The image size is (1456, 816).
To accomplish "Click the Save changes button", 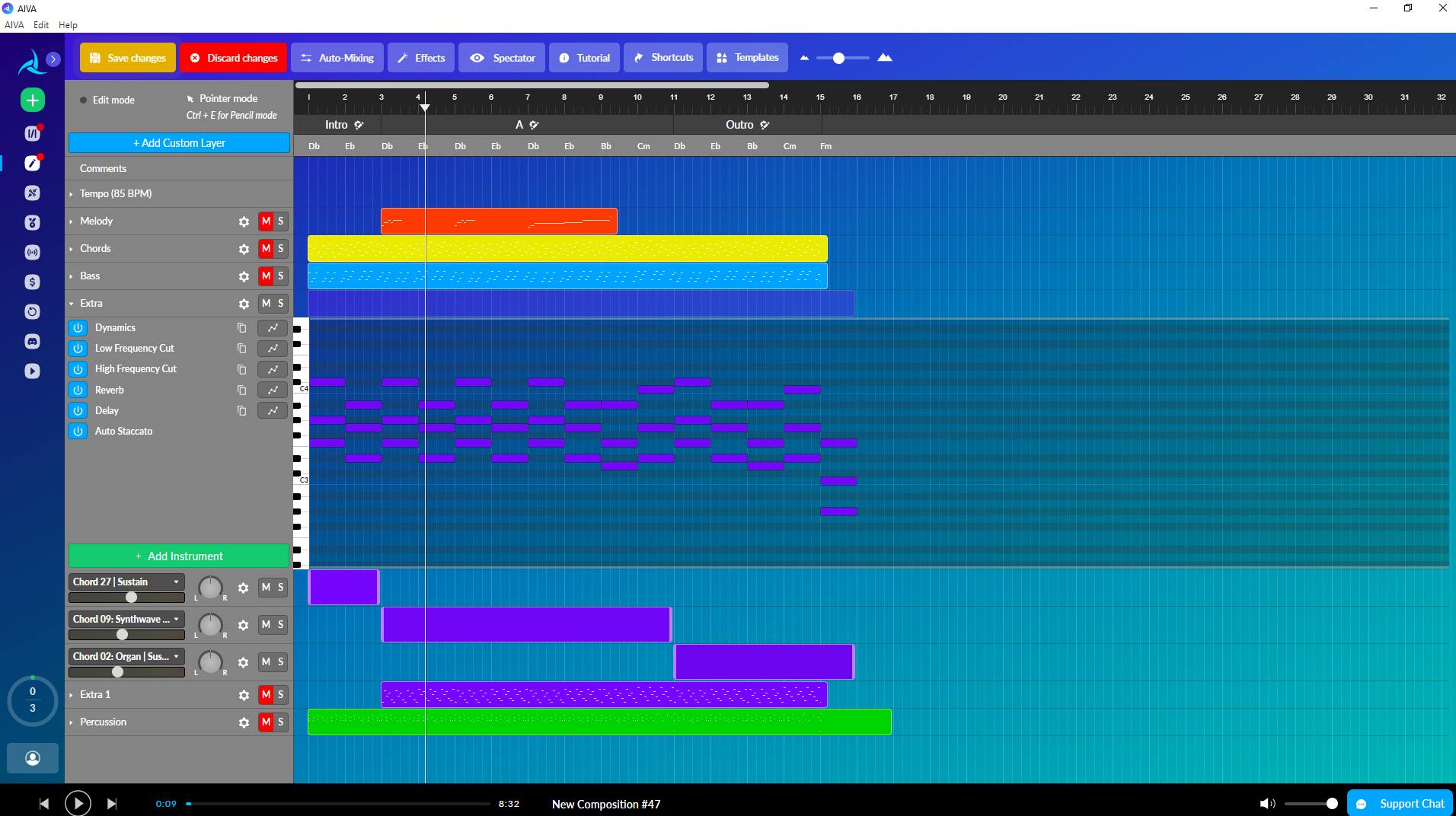I will [x=128, y=58].
